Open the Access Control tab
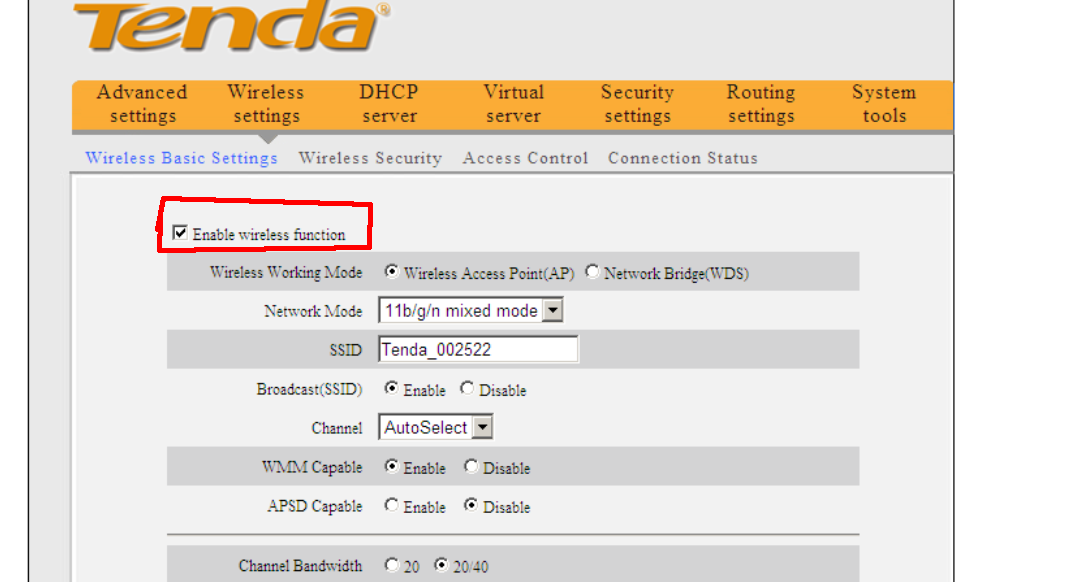Viewport: 1071px width, 582px height. (525, 158)
